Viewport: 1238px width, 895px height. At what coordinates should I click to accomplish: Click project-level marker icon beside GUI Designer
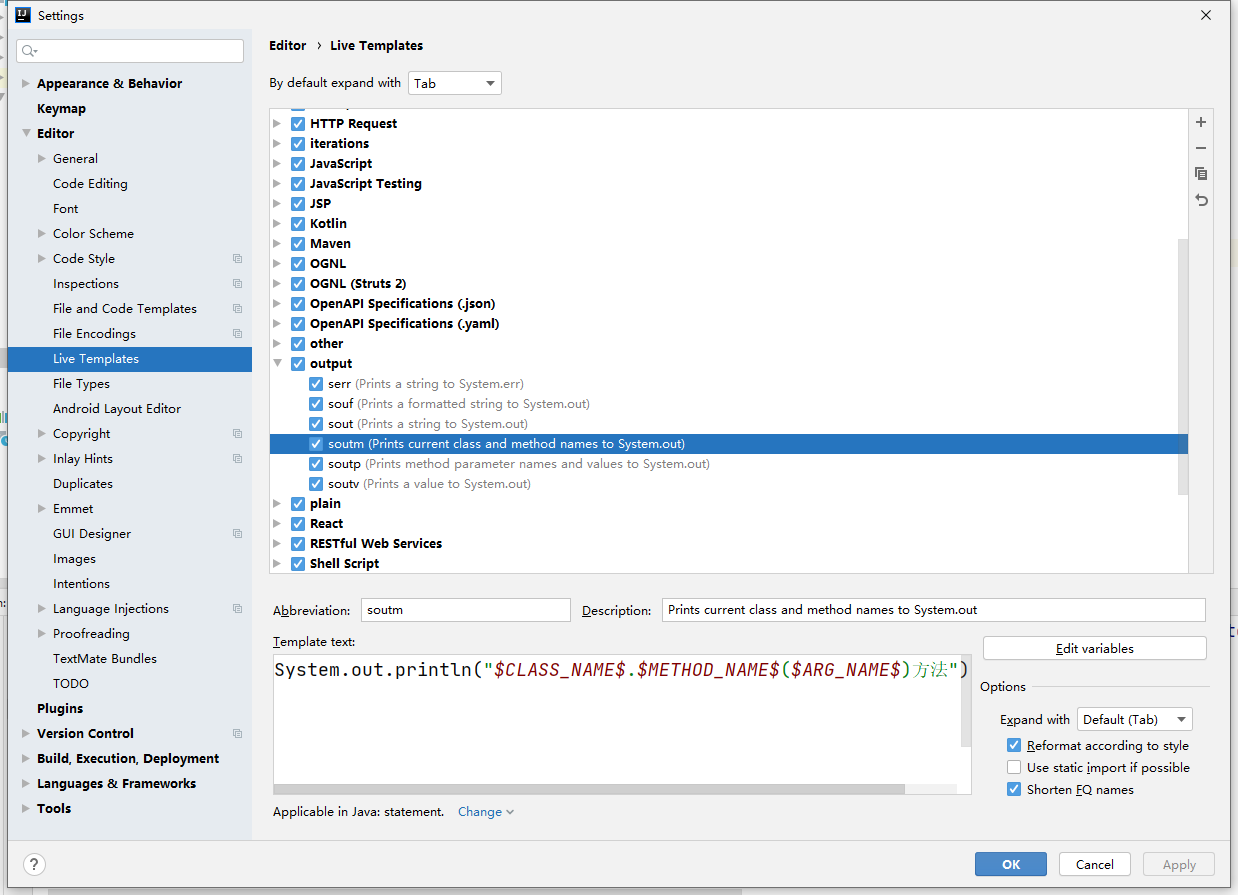point(237,534)
